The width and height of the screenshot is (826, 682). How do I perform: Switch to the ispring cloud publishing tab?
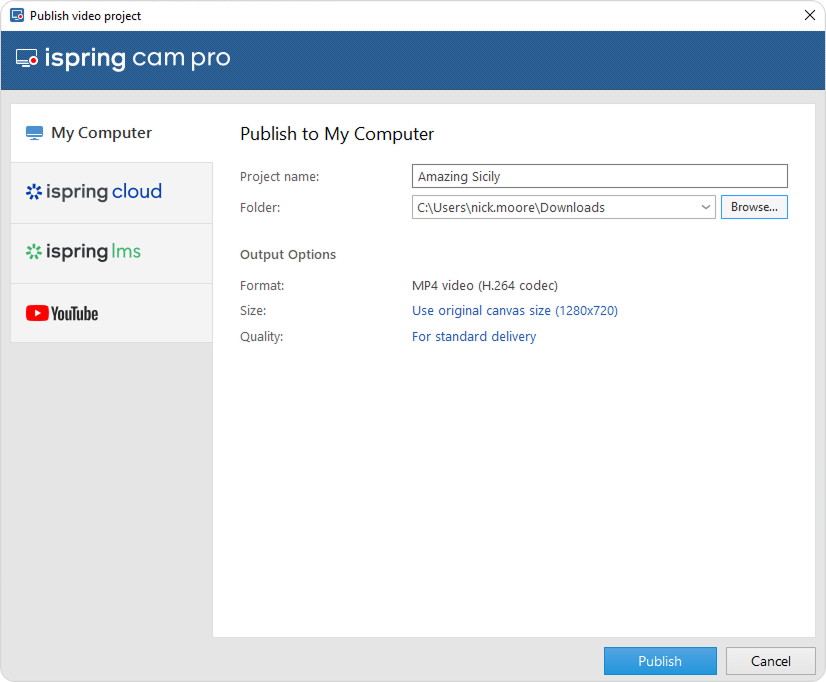pos(104,192)
